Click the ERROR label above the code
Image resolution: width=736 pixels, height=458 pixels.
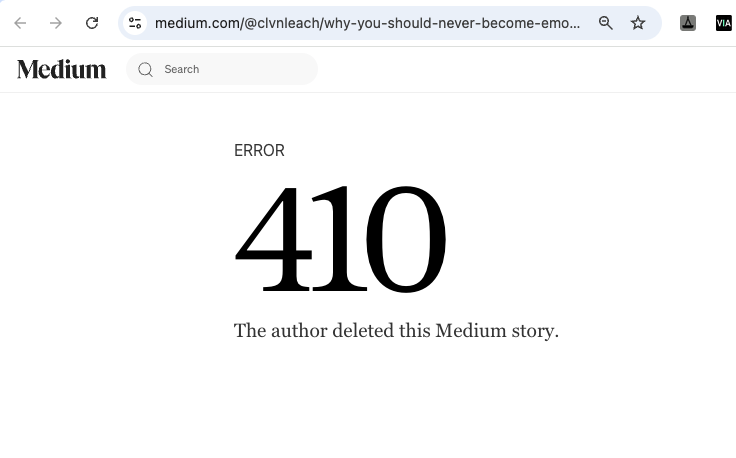(x=259, y=151)
